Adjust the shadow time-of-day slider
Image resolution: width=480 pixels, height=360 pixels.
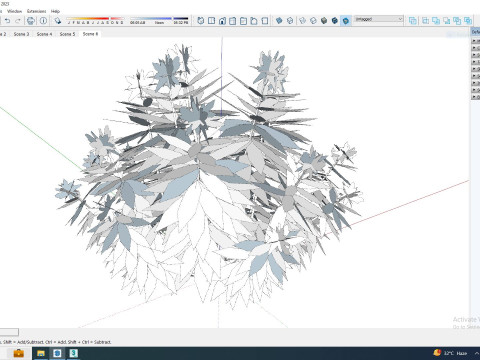click(x=159, y=20)
